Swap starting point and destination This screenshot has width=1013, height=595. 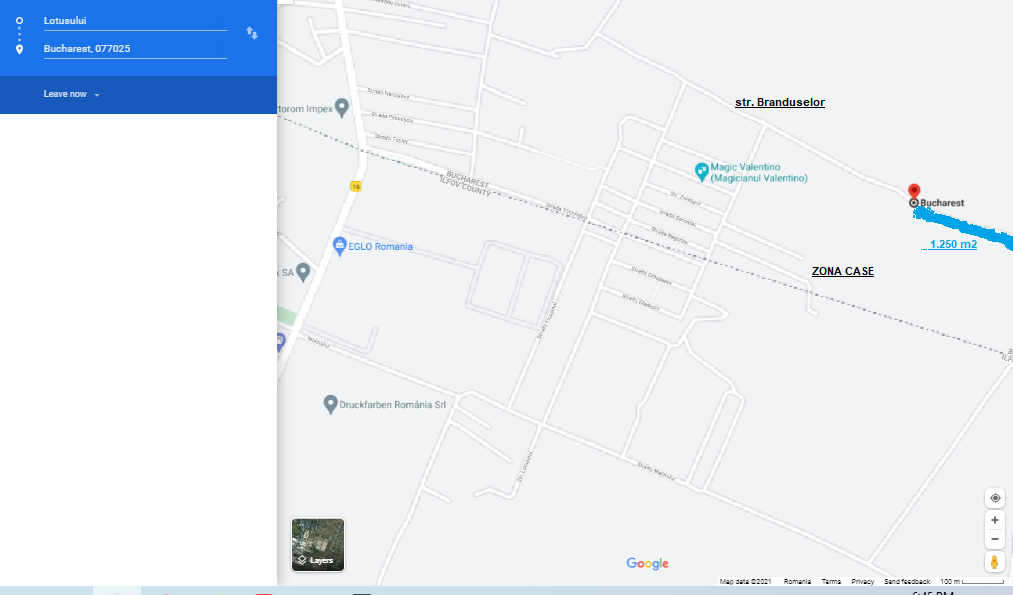[252, 34]
